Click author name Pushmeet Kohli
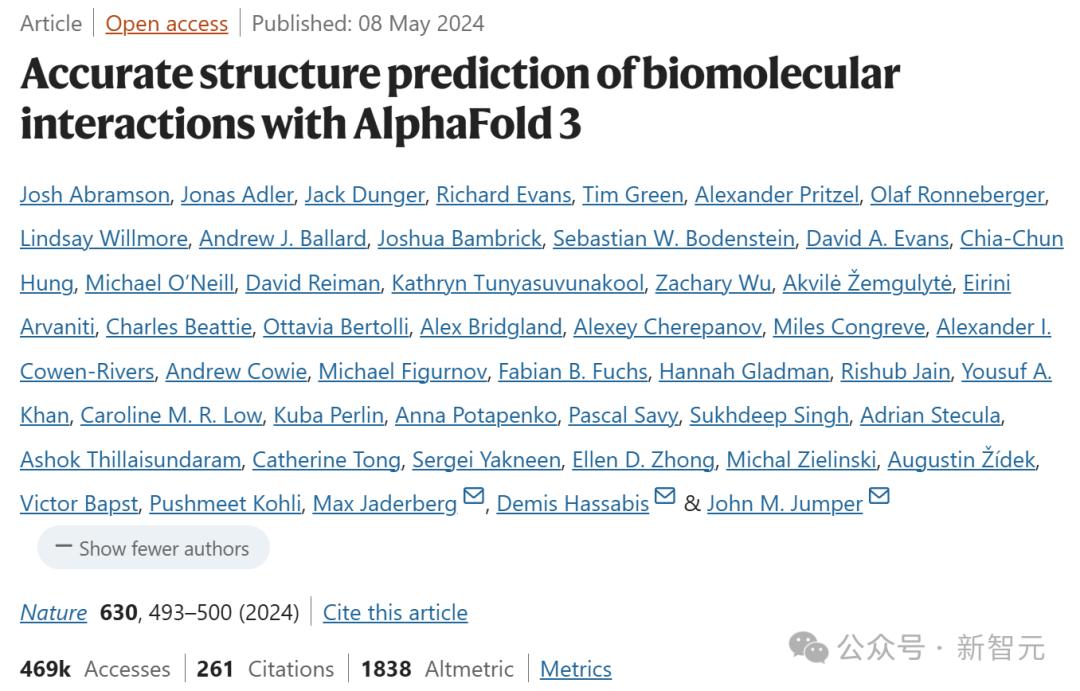 coord(225,504)
